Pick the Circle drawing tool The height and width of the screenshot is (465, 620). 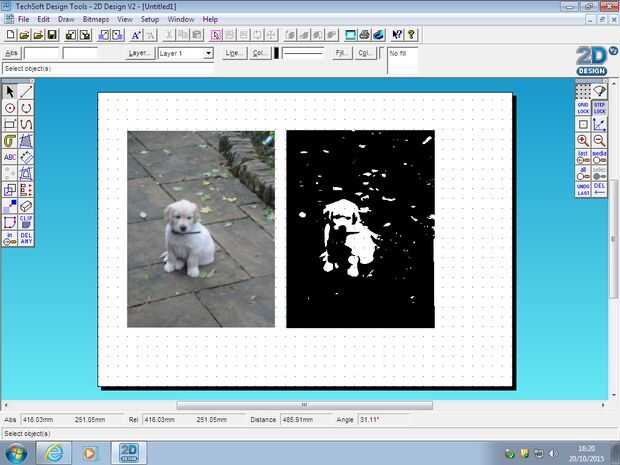[x=10, y=108]
